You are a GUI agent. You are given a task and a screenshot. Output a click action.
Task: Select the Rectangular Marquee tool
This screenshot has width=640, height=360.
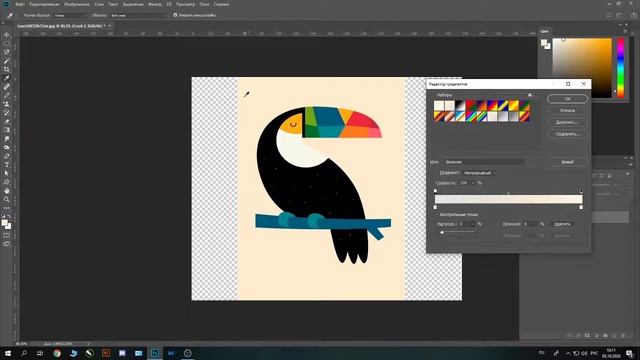click(7, 43)
